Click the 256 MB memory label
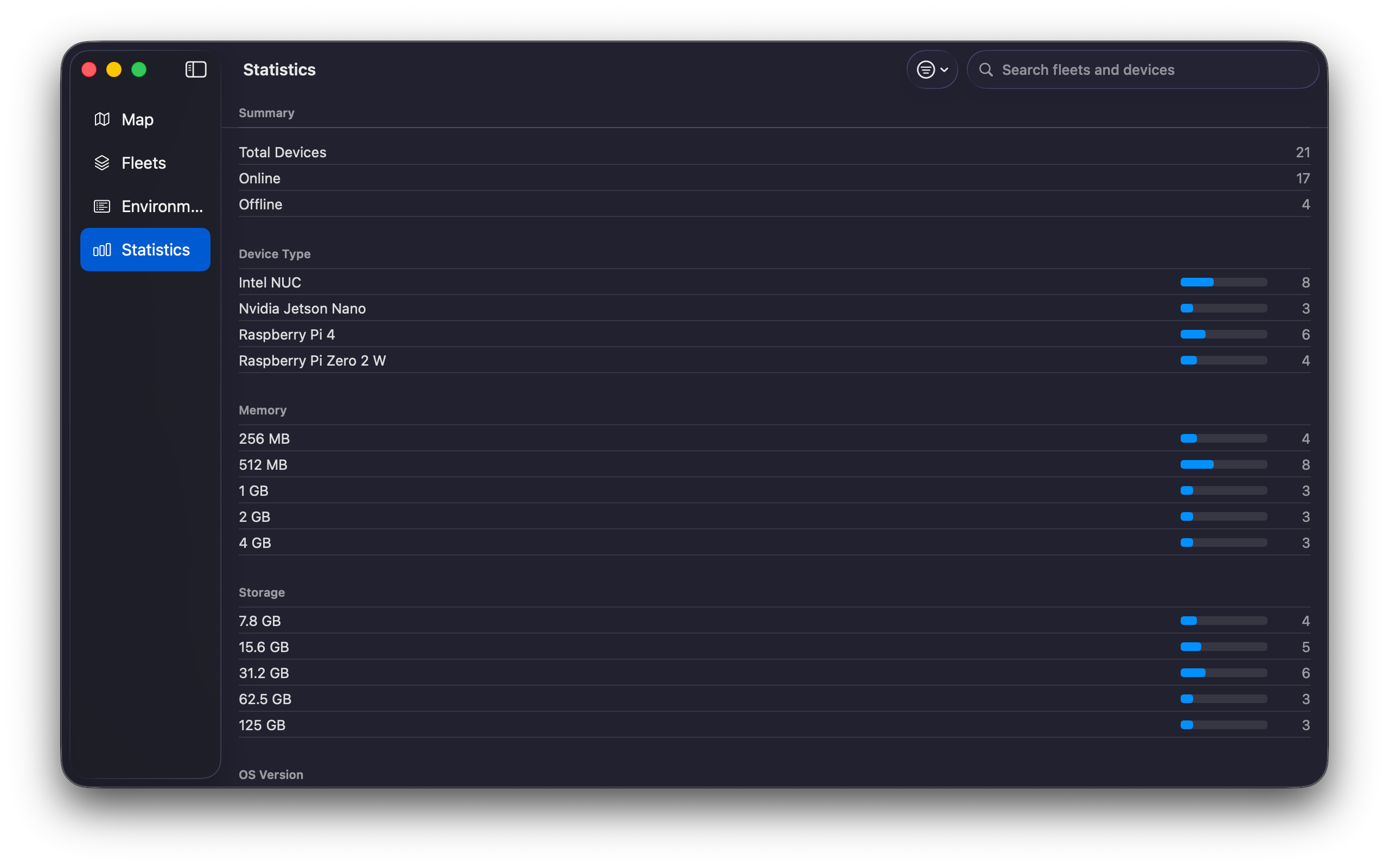Image resolution: width=1389 pixels, height=868 pixels. [x=264, y=438]
